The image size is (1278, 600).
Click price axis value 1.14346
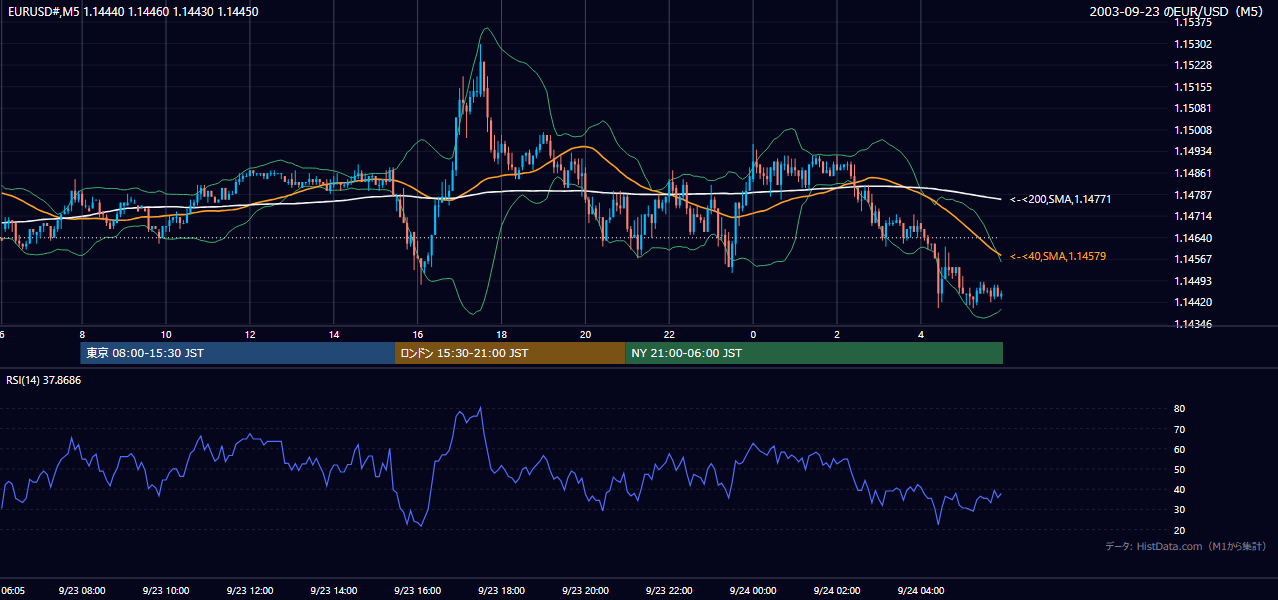(x=1192, y=324)
